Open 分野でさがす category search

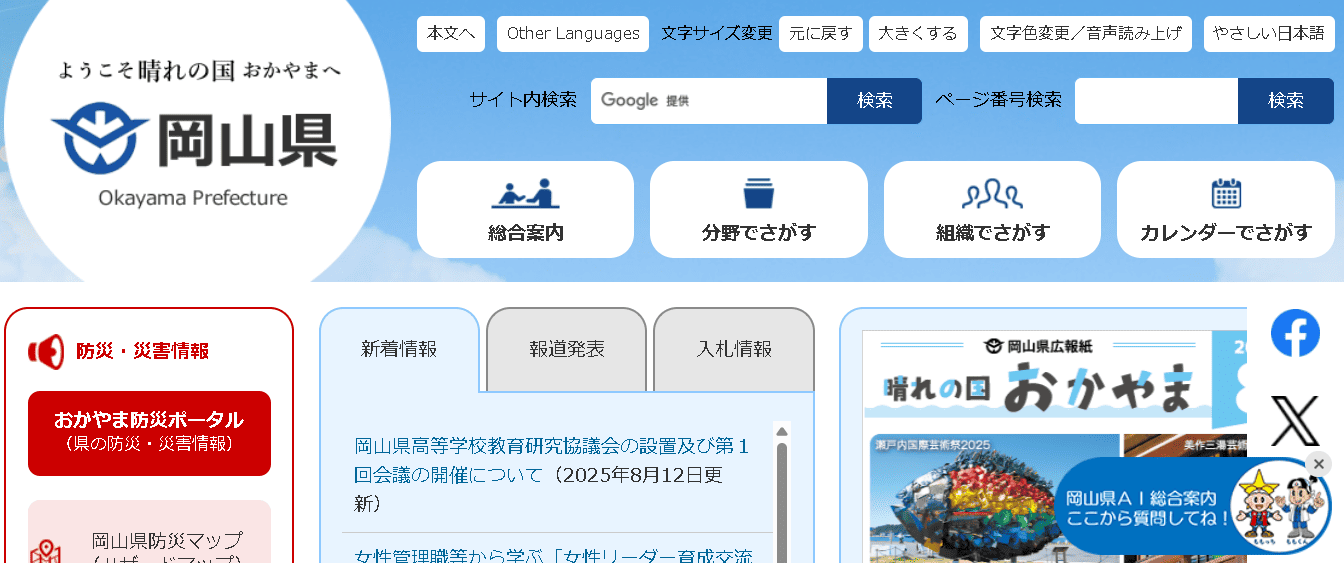click(x=759, y=210)
